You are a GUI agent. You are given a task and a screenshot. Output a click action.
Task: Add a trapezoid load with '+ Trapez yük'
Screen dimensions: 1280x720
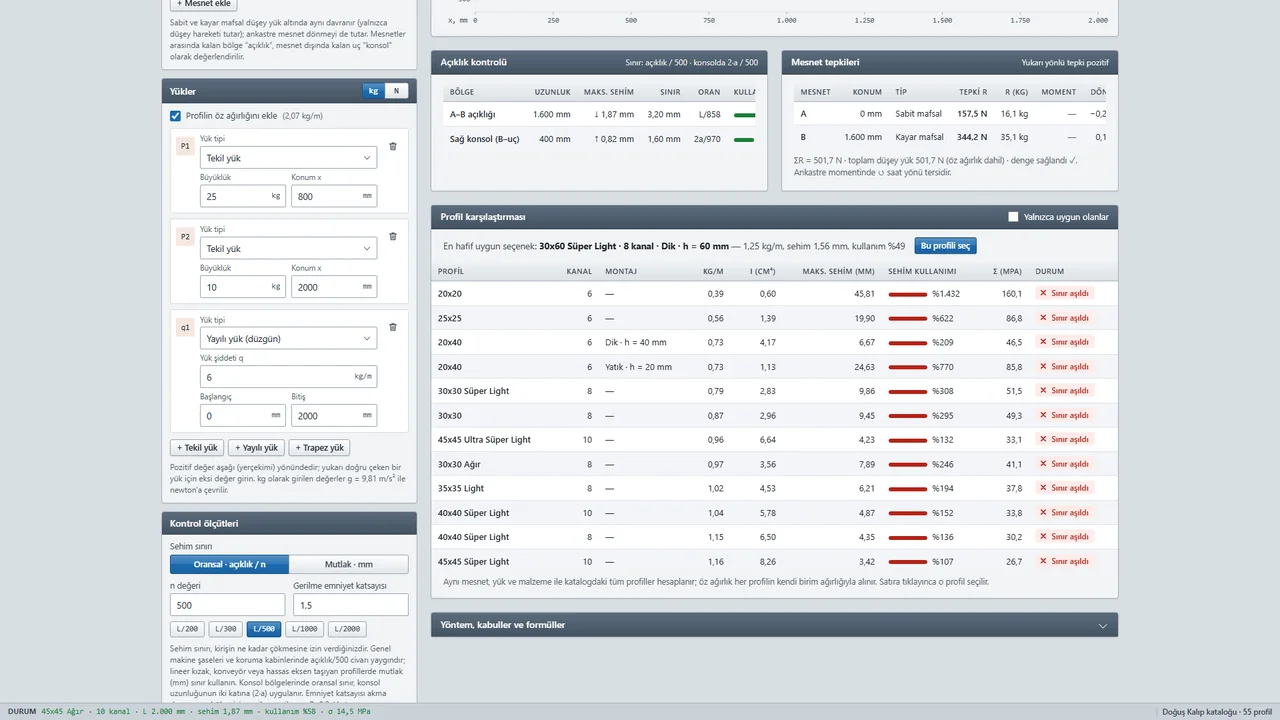tap(319, 448)
